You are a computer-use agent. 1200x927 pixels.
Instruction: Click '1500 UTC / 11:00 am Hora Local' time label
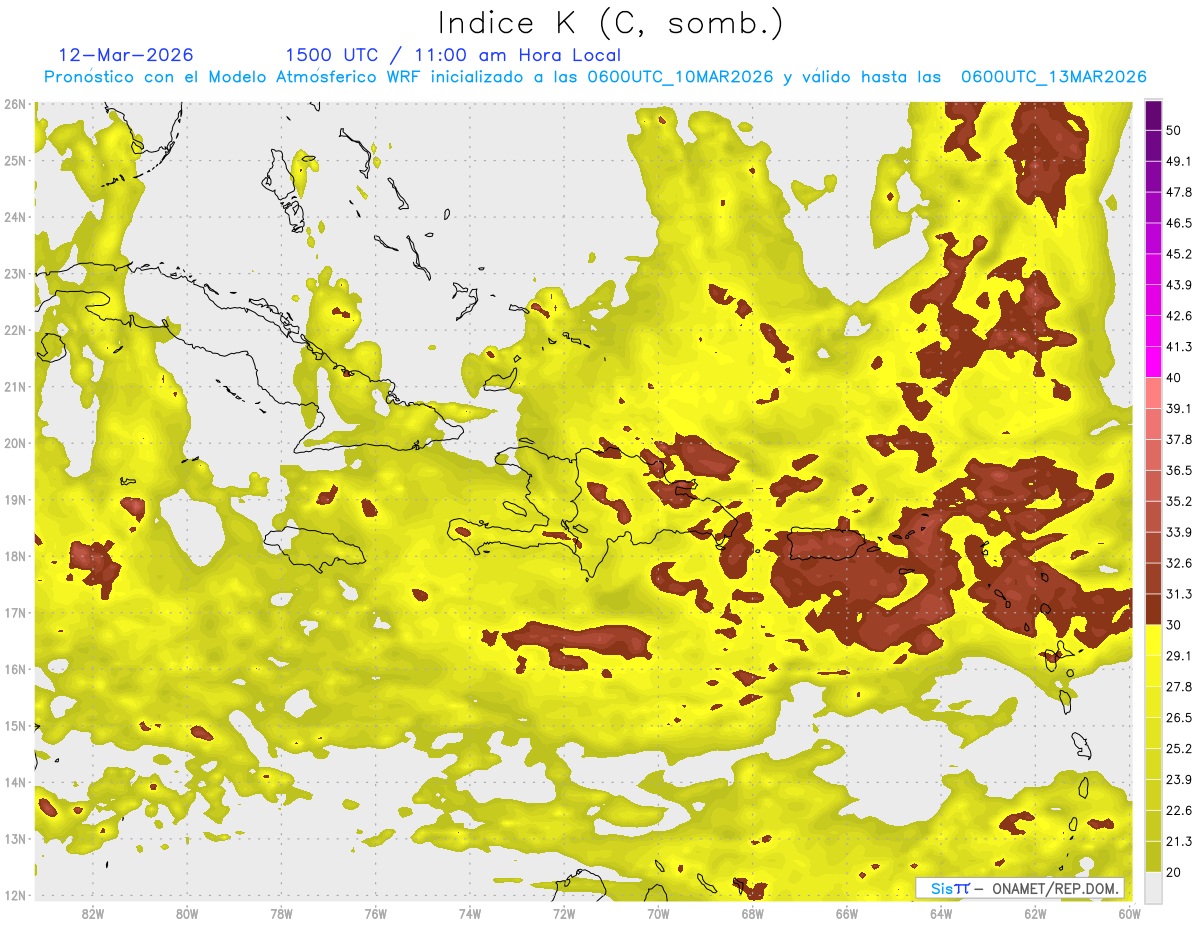click(453, 55)
